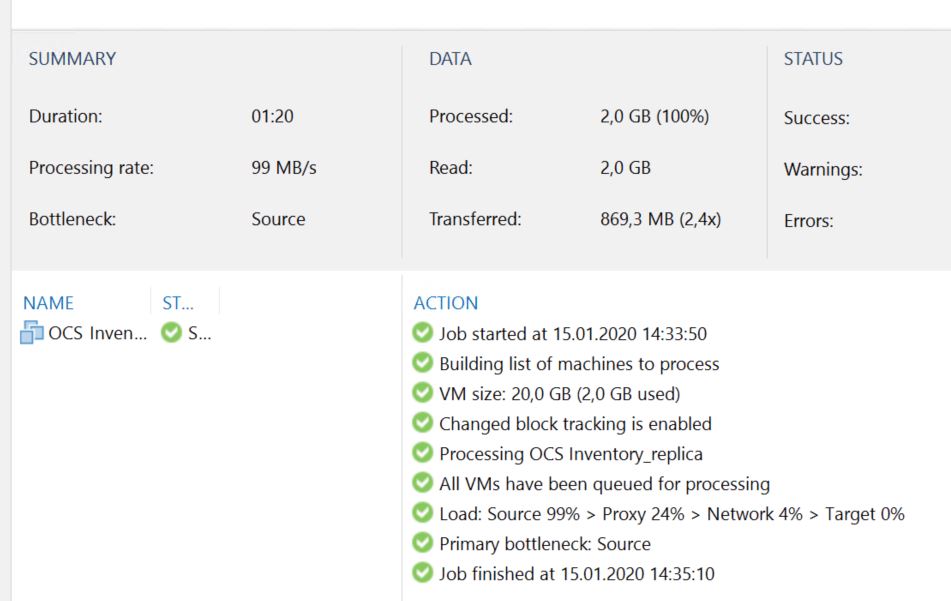Click the check icon for Changed block tracking
Screen dimensions: 951x601
[x=423, y=423]
